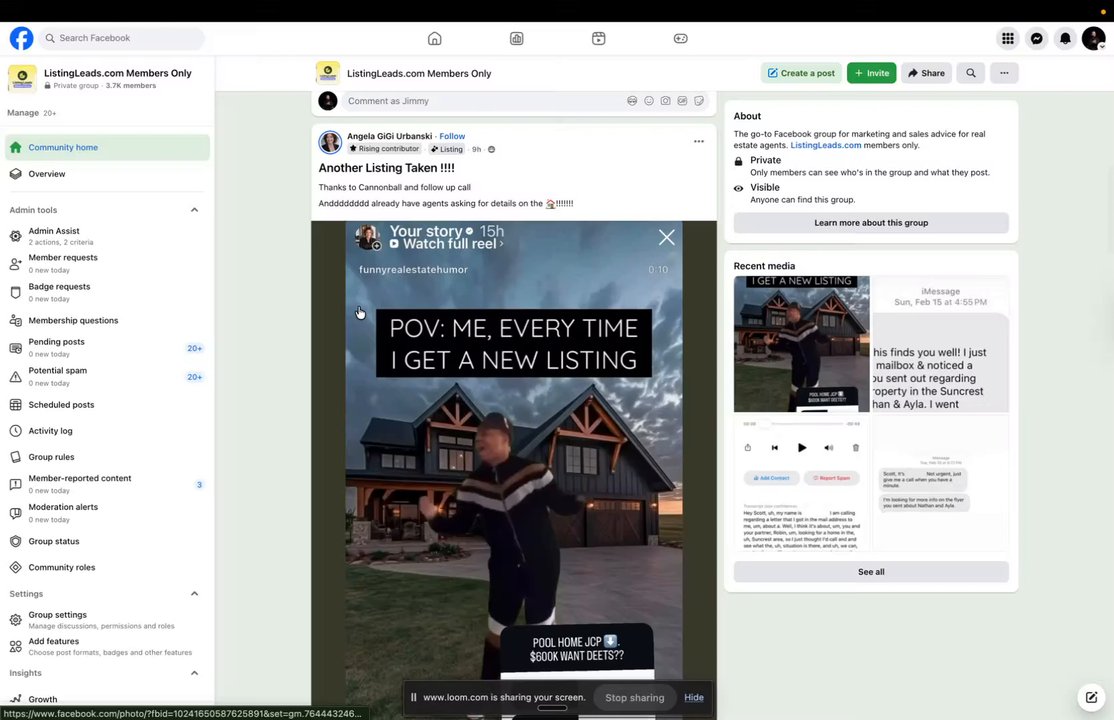This screenshot has height=720, width=1114.
Task: Open the account profile avatar menu
Action: pyautogui.click(x=1093, y=38)
